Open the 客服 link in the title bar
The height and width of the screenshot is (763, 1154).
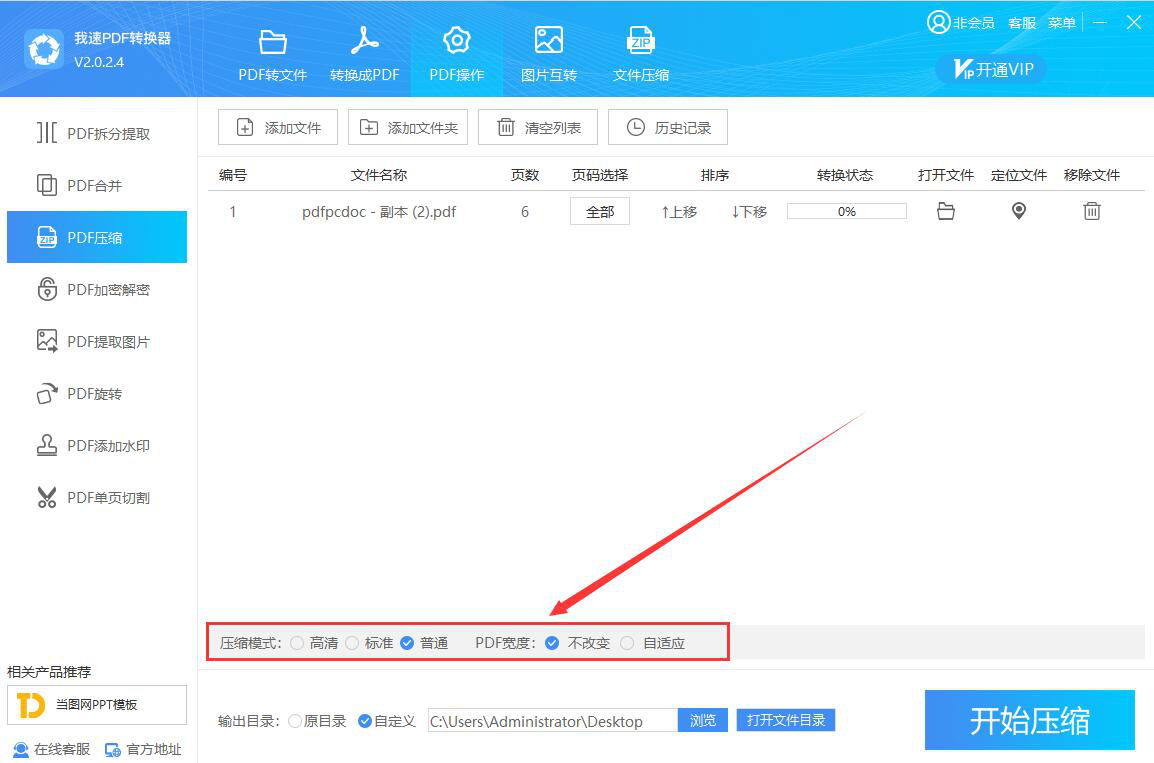click(x=1022, y=23)
